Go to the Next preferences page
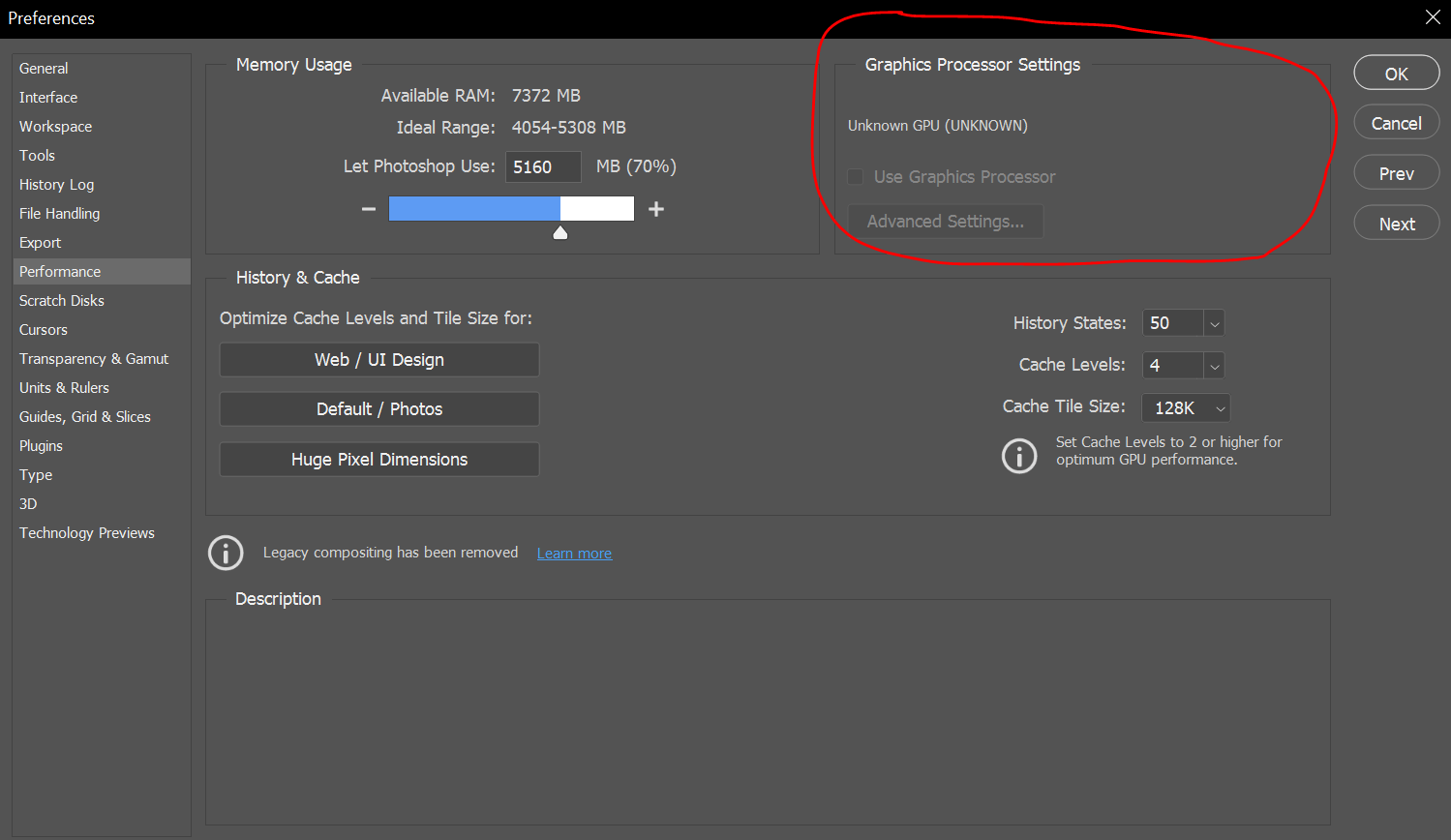 pyautogui.click(x=1396, y=223)
